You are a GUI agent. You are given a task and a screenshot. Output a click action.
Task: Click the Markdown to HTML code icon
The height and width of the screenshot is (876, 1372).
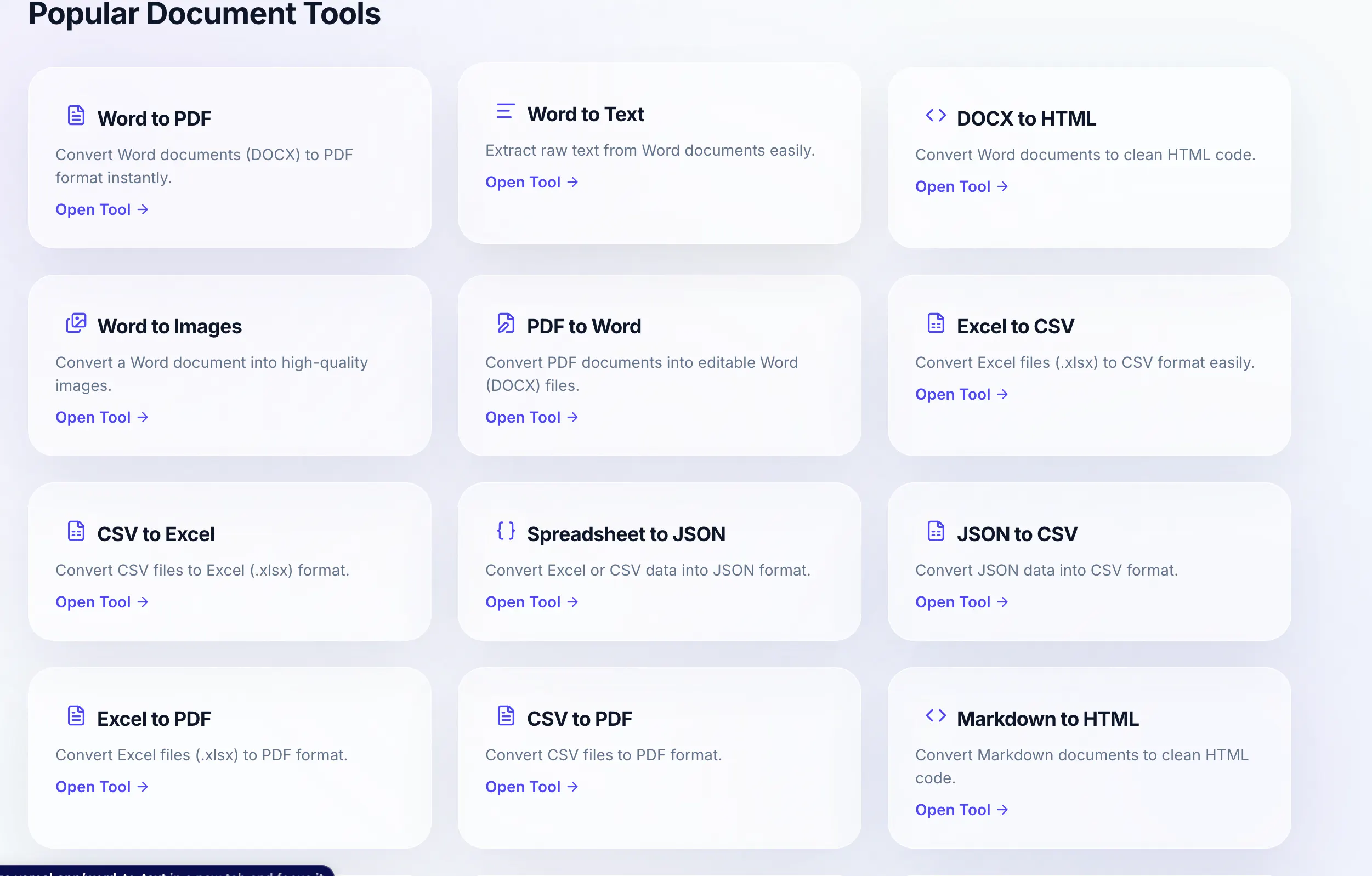[936, 715]
